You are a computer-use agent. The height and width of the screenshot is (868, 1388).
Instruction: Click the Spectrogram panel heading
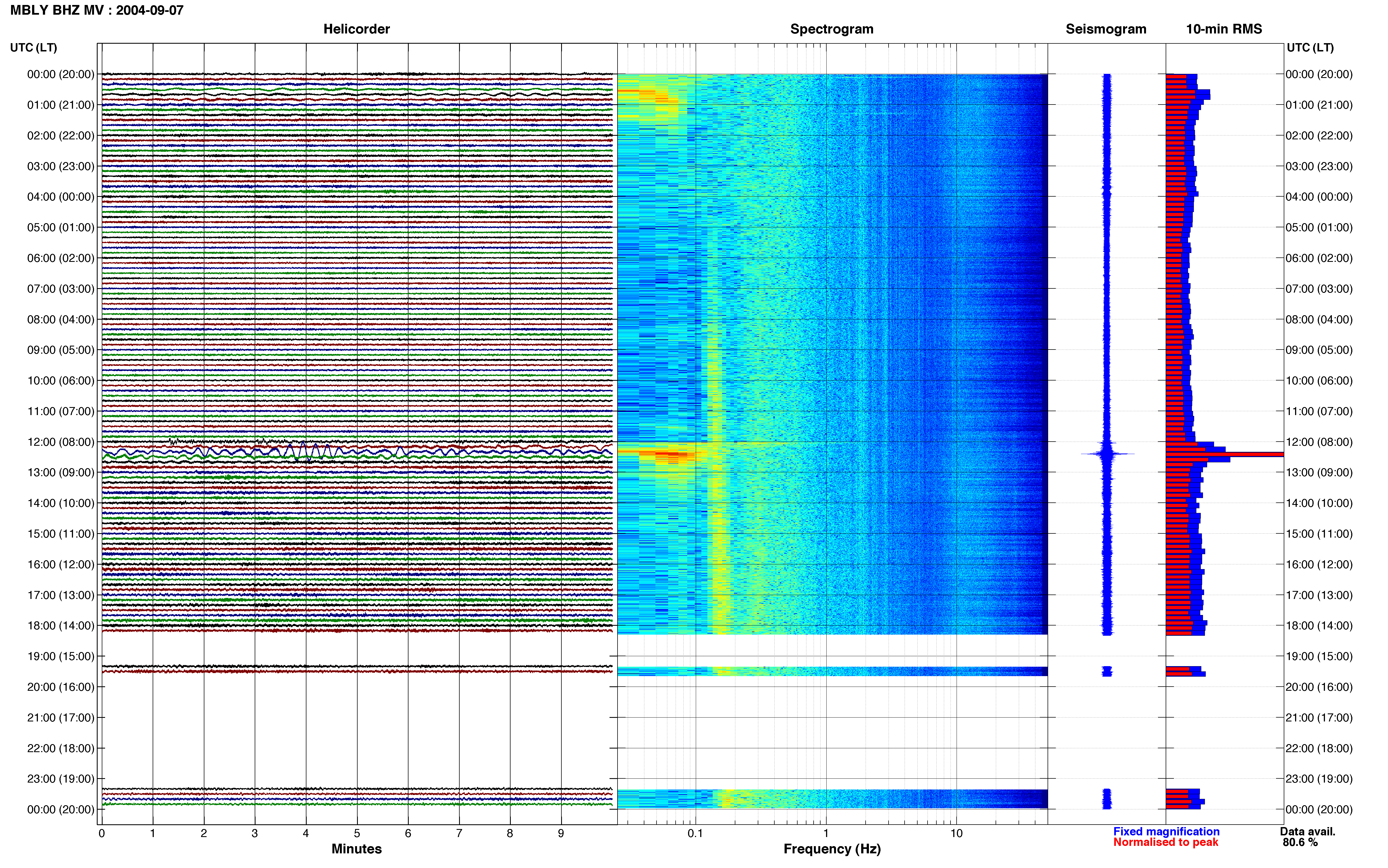click(x=832, y=29)
